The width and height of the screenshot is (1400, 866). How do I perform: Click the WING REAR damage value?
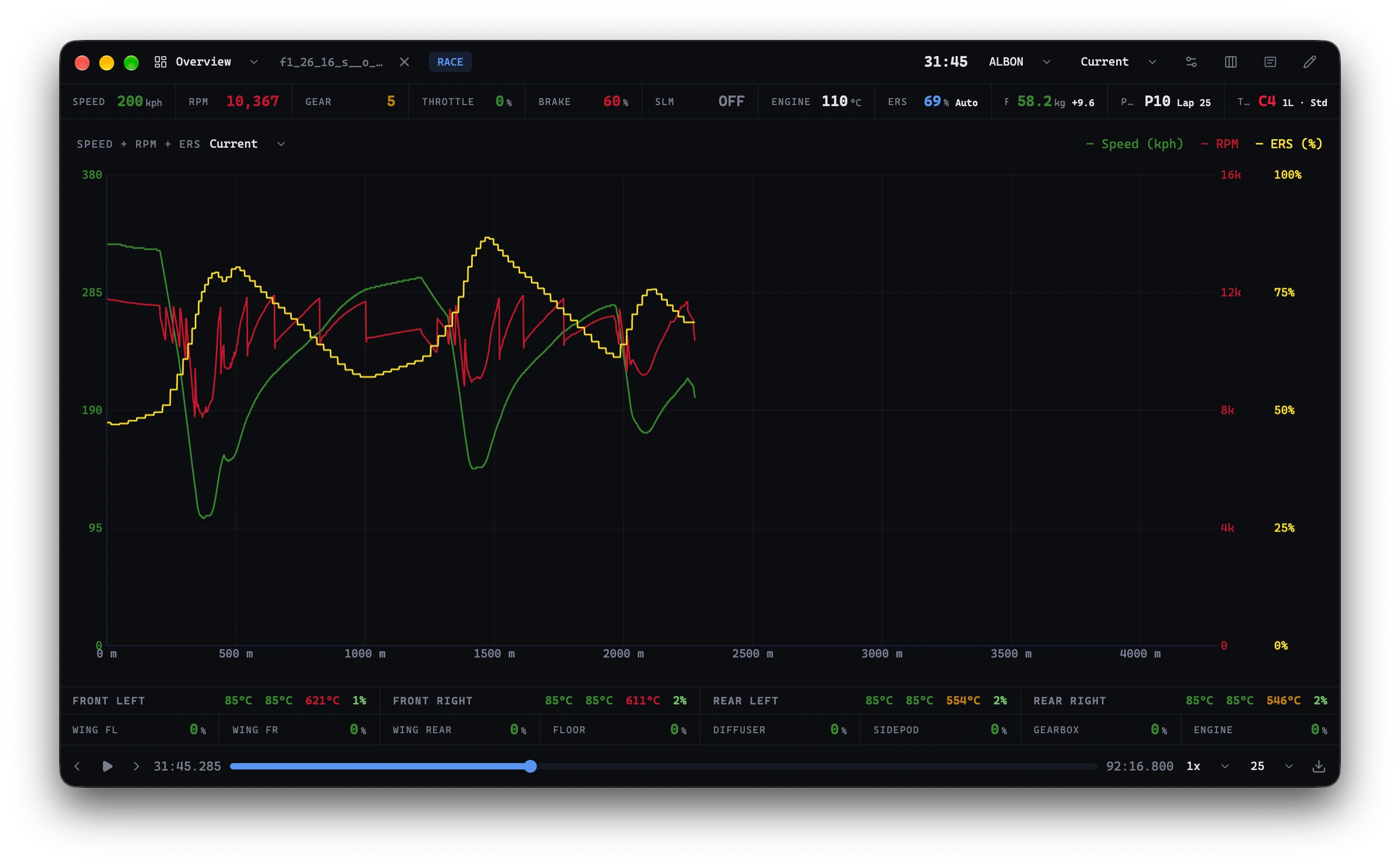[518, 729]
